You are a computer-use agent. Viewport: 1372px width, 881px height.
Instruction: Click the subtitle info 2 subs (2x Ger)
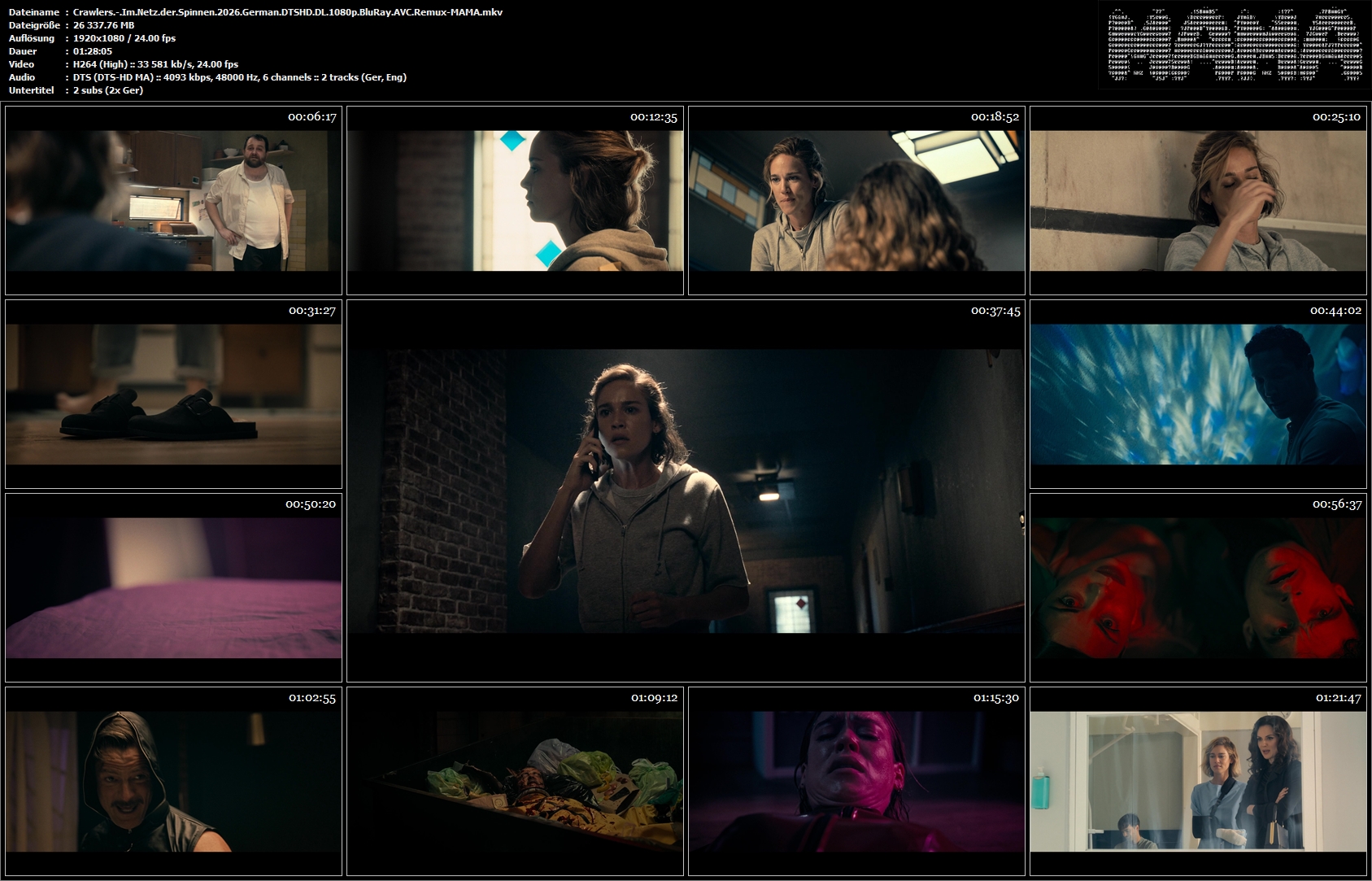coord(108,90)
